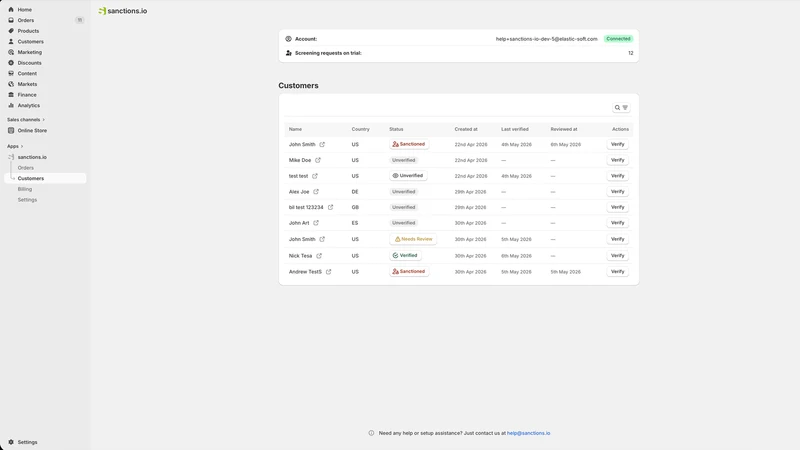Click the Content icon in sidebar

[11, 73]
